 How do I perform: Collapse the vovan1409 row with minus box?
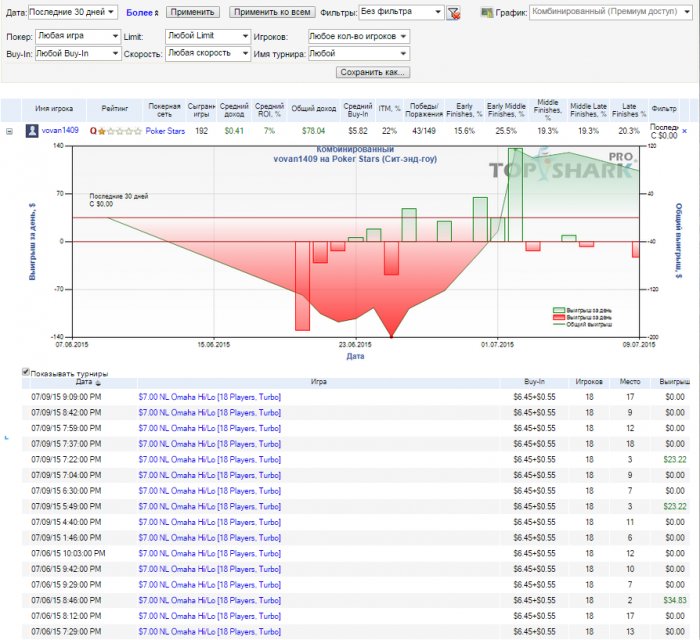pos(9,131)
